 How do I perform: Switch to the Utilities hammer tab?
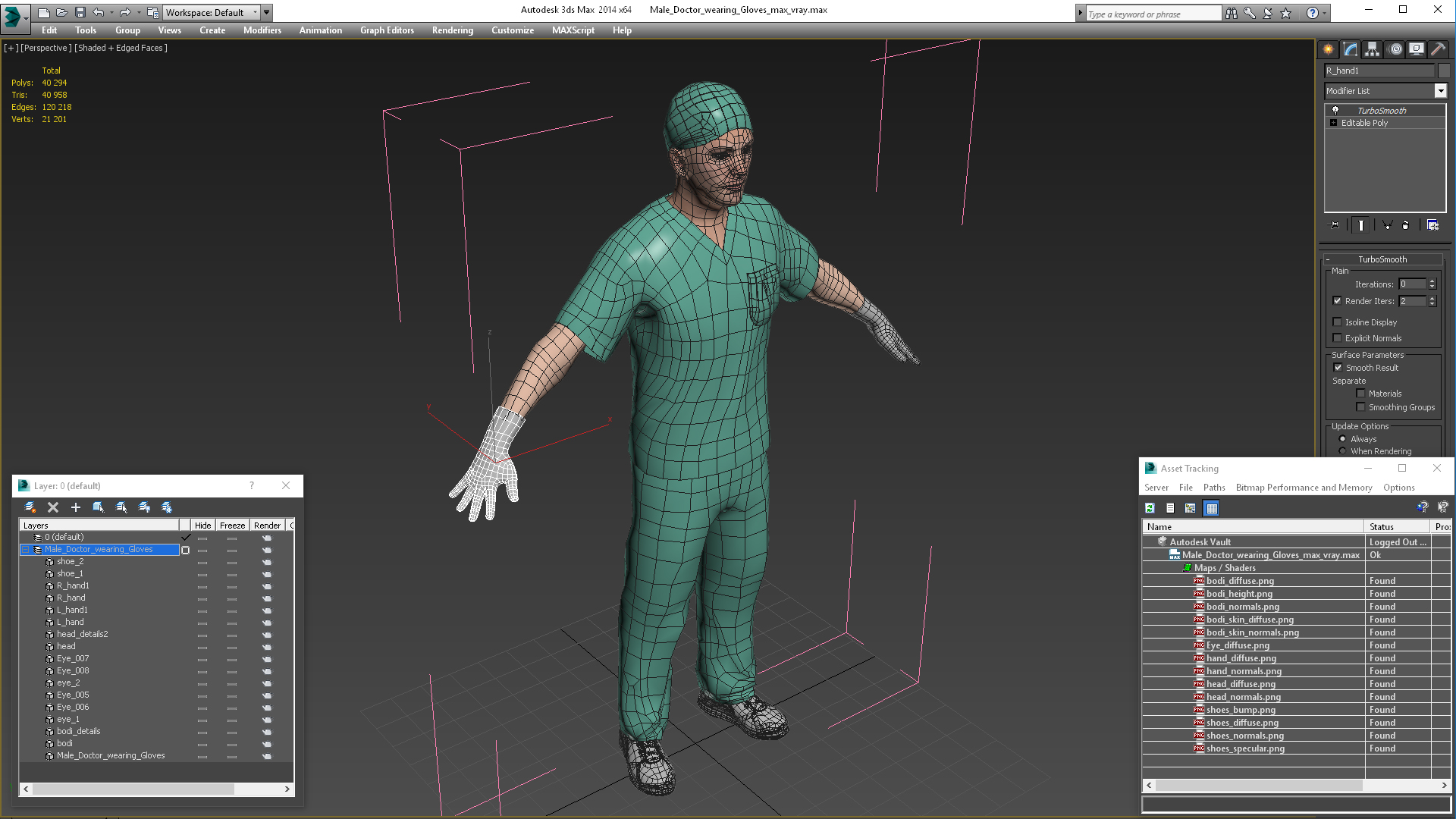[1438, 49]
